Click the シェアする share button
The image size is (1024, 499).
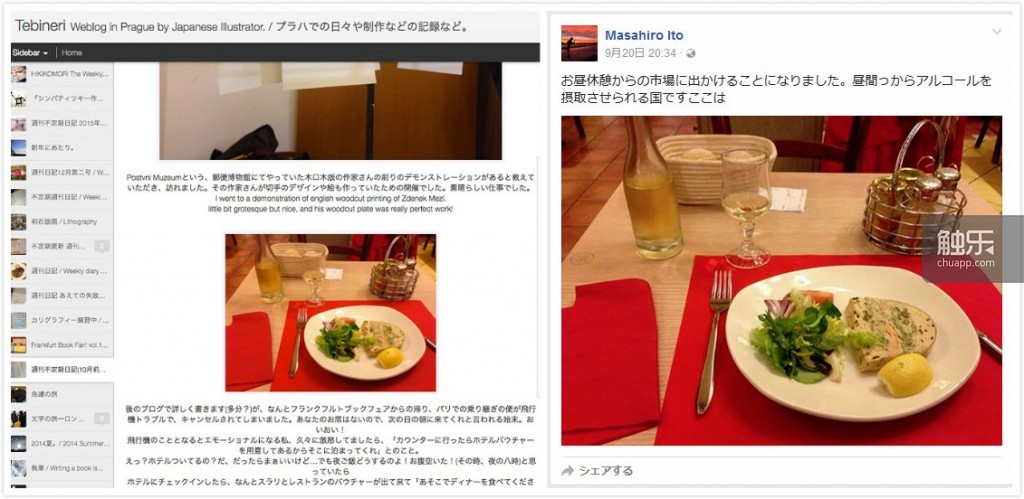pyautogui.click(x=597, y=471)
